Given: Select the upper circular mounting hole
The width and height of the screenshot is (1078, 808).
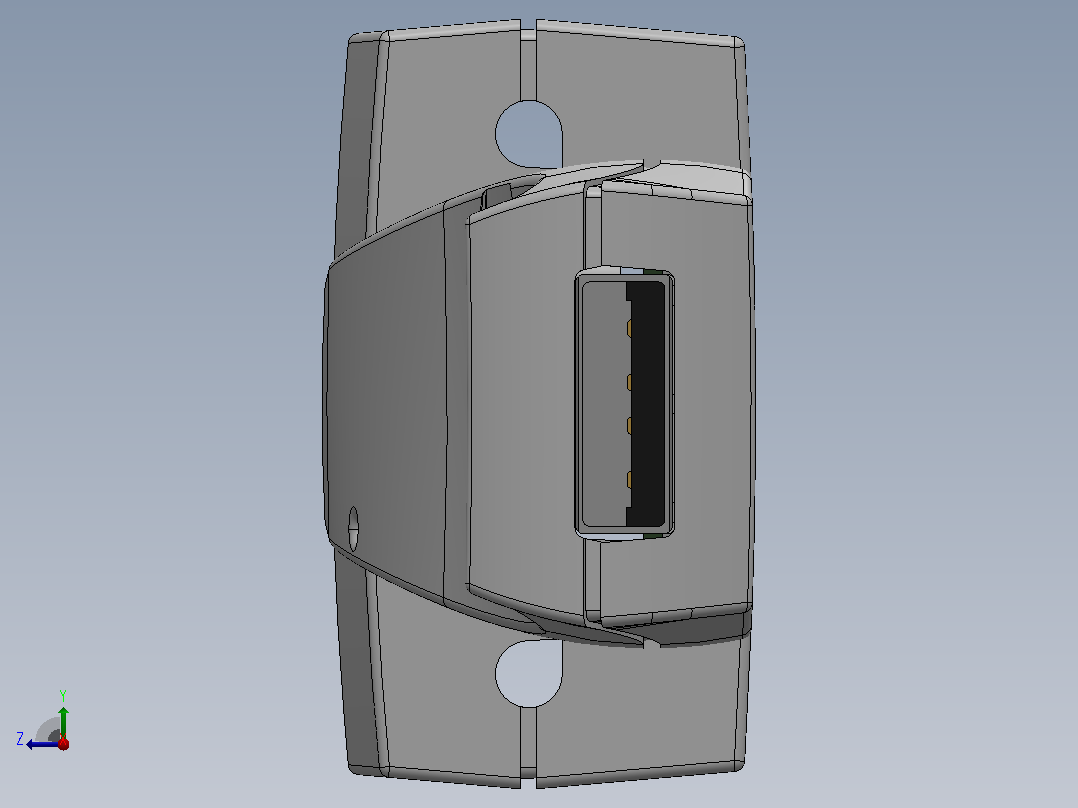Looking at the screenshot, I should 528,134.
